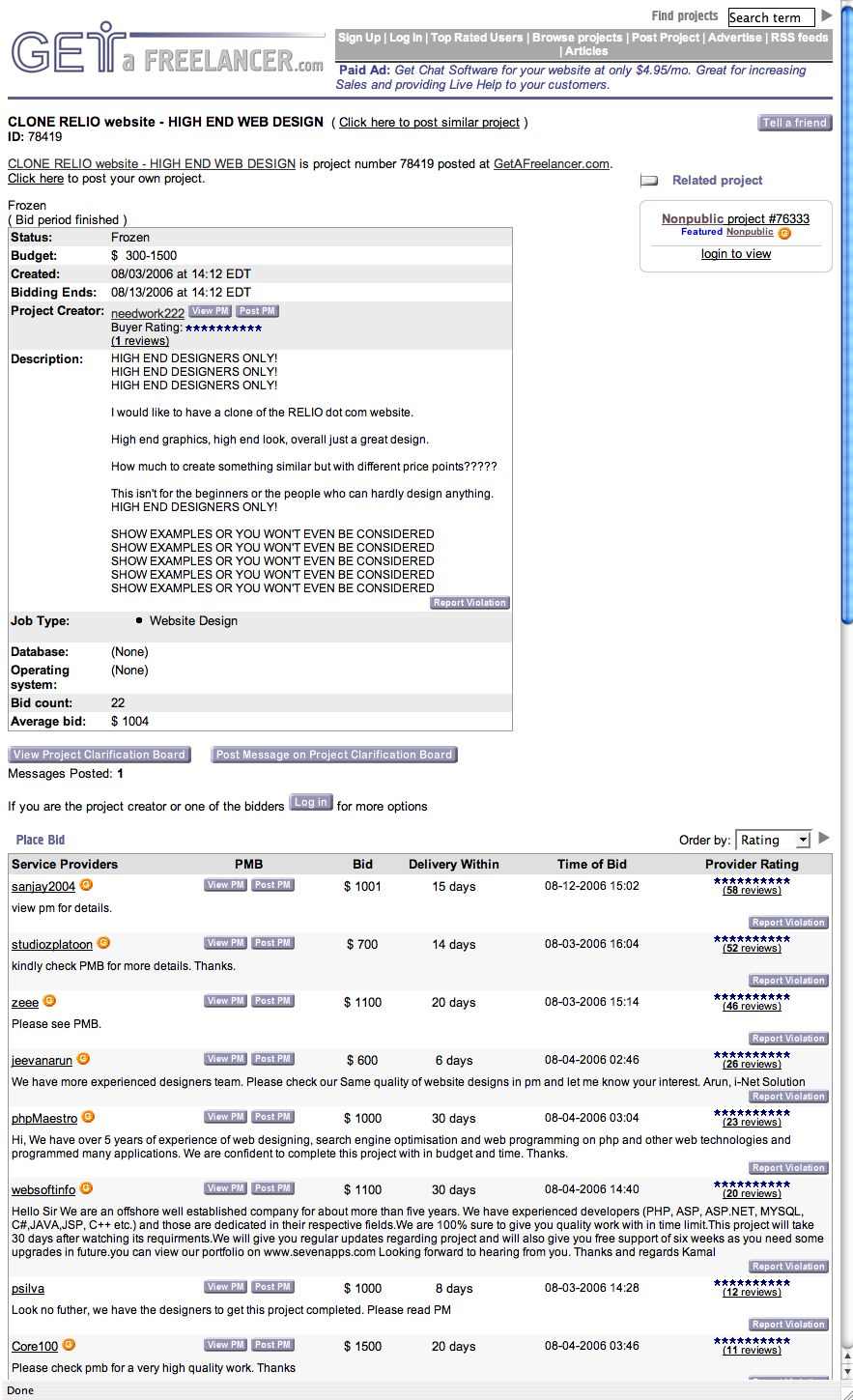
Task: Open zeee's profile
Action: [25, 1003]
